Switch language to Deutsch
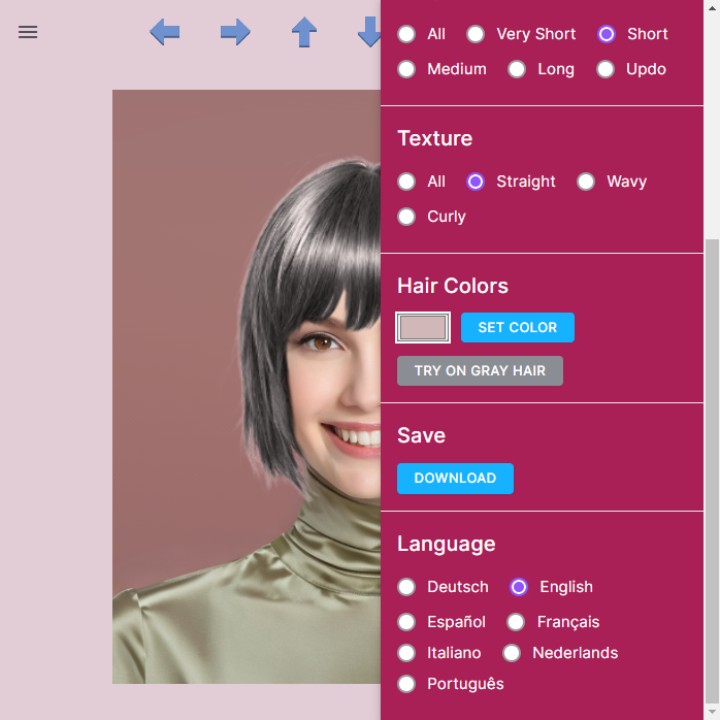The width and height of the screenshot is (720, 720). point(407,587)
